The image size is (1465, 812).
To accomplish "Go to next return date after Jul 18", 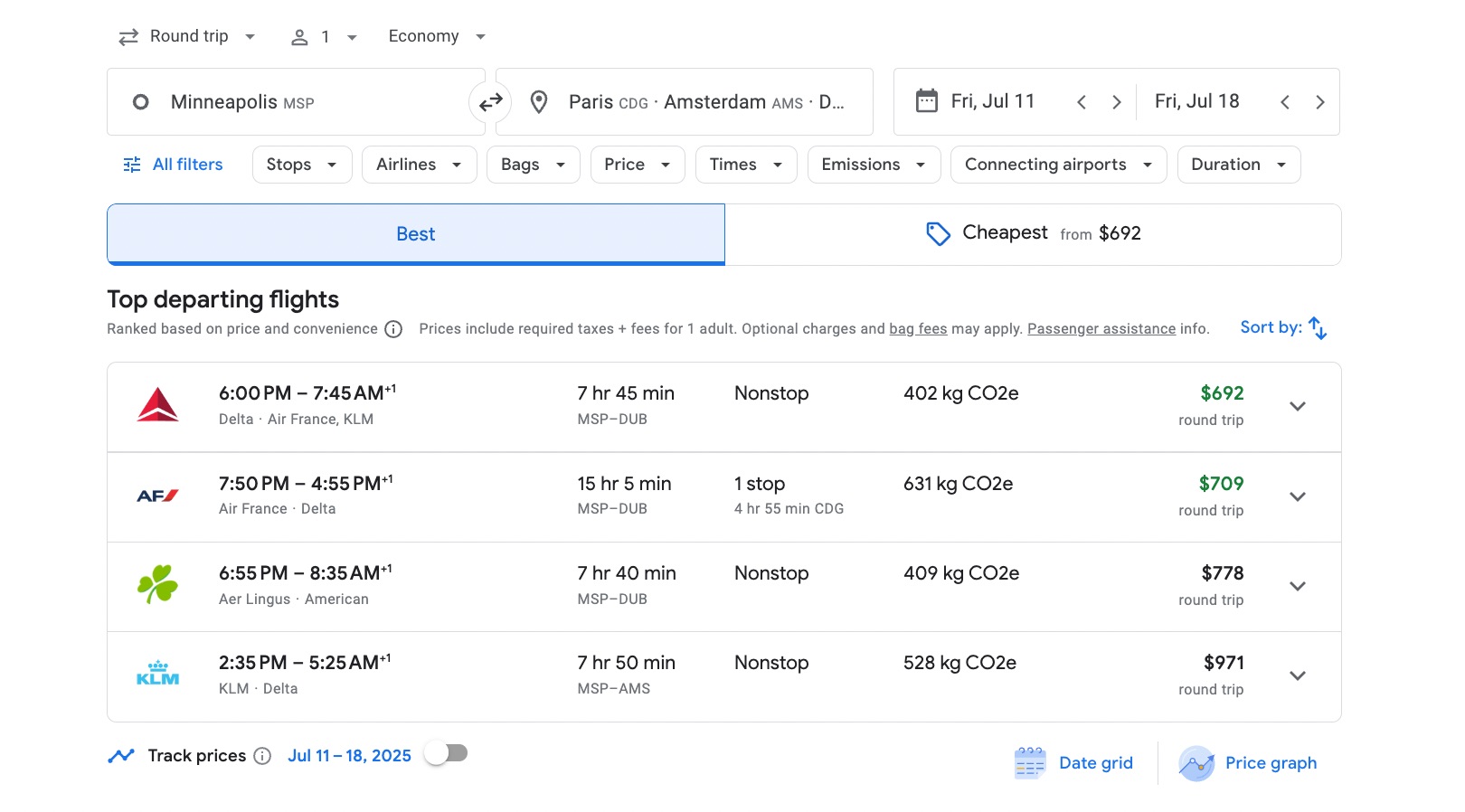I will click(1320, 102).
